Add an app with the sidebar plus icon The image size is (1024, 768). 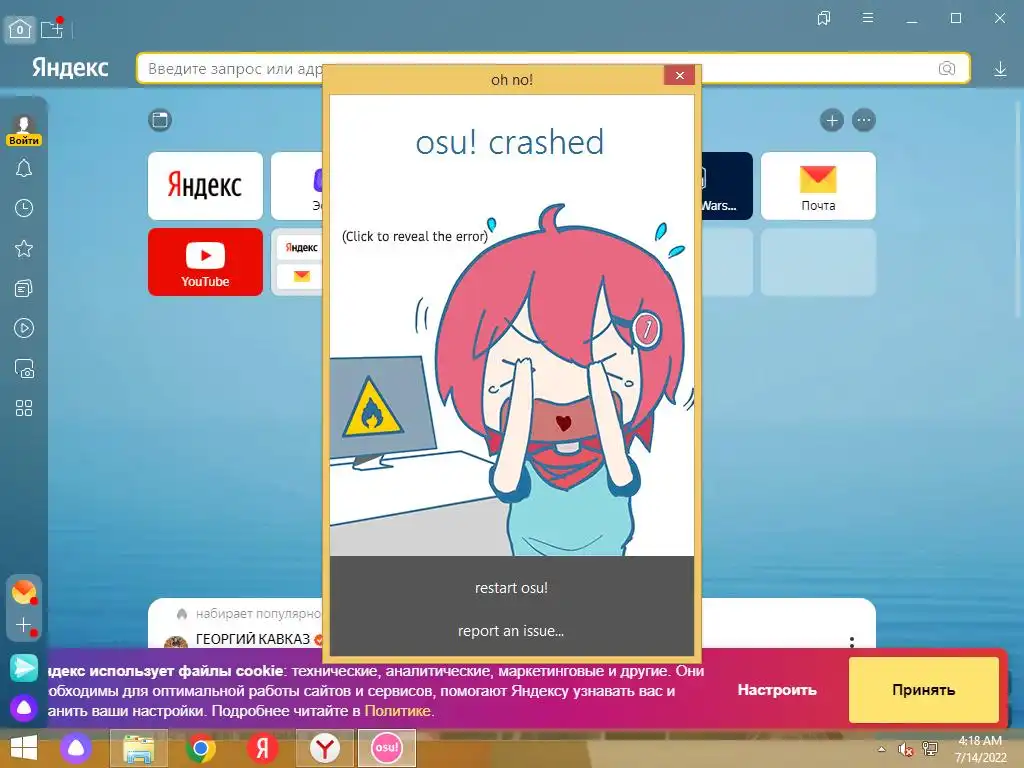tap(24, 625)
